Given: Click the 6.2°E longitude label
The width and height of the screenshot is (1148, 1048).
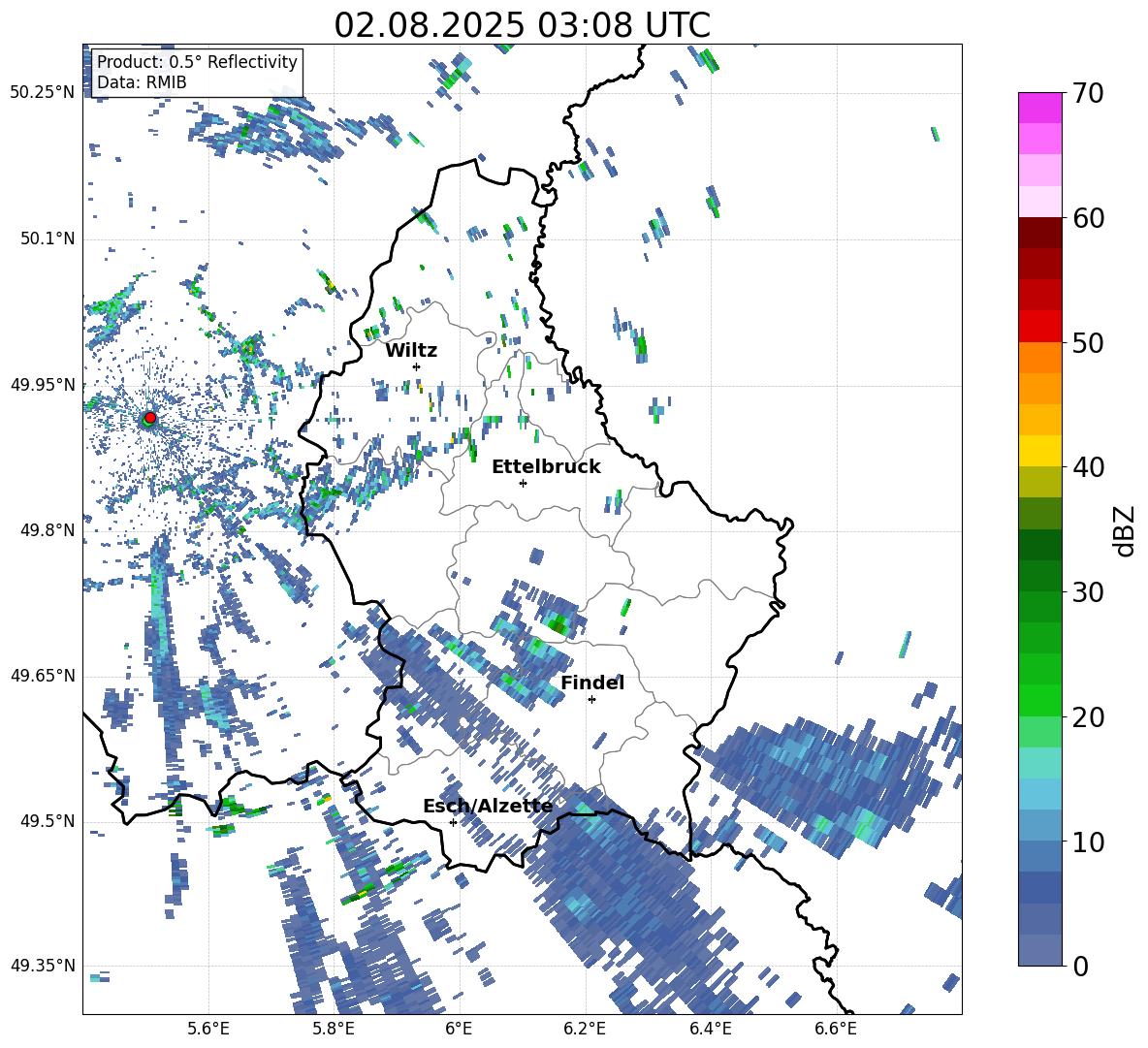Looking at the screenshot, I should (x=585, y=1029).
